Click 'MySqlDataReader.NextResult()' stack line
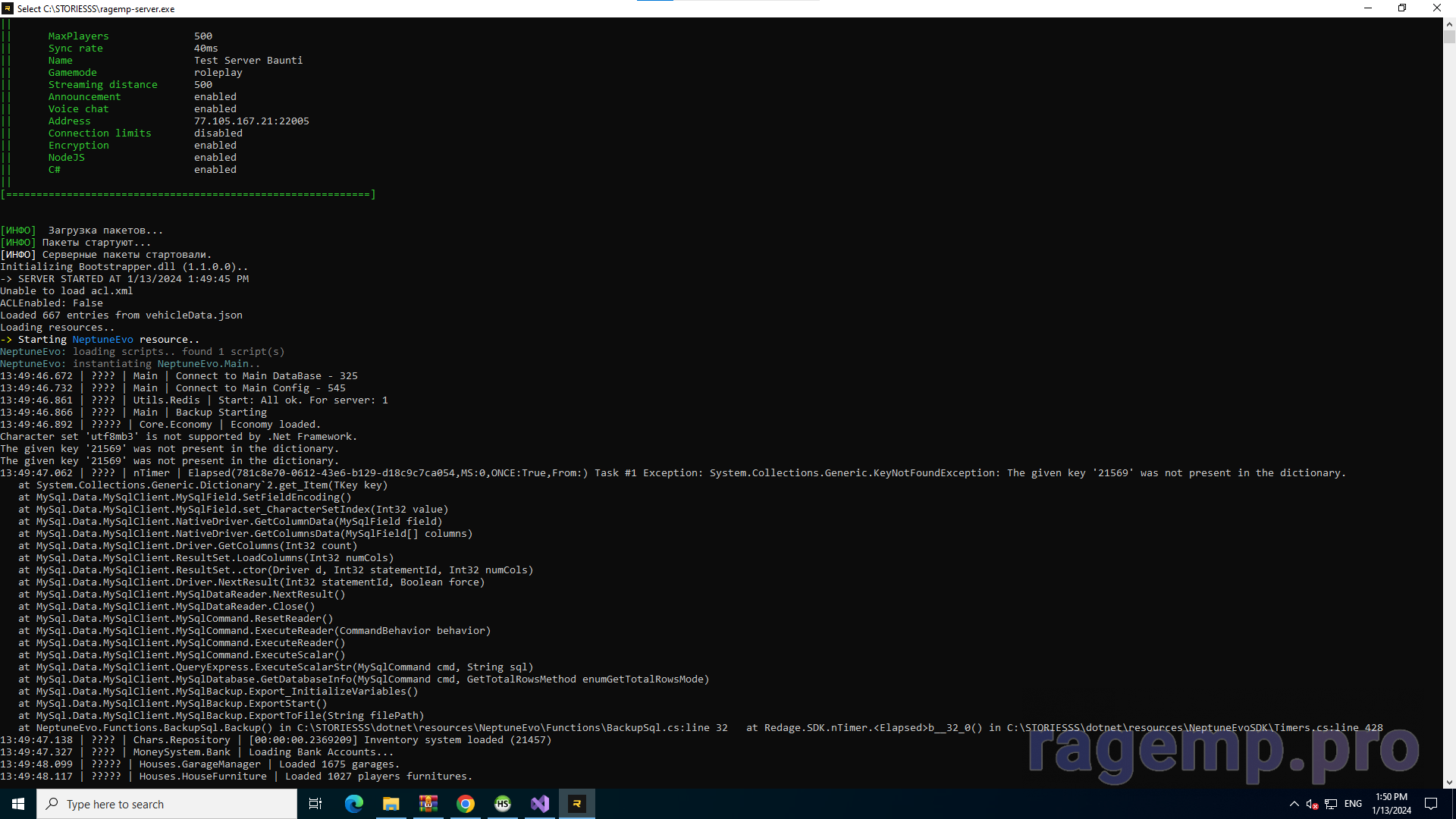Screen dimensions: 1456x819 click(x=182, y=594)
